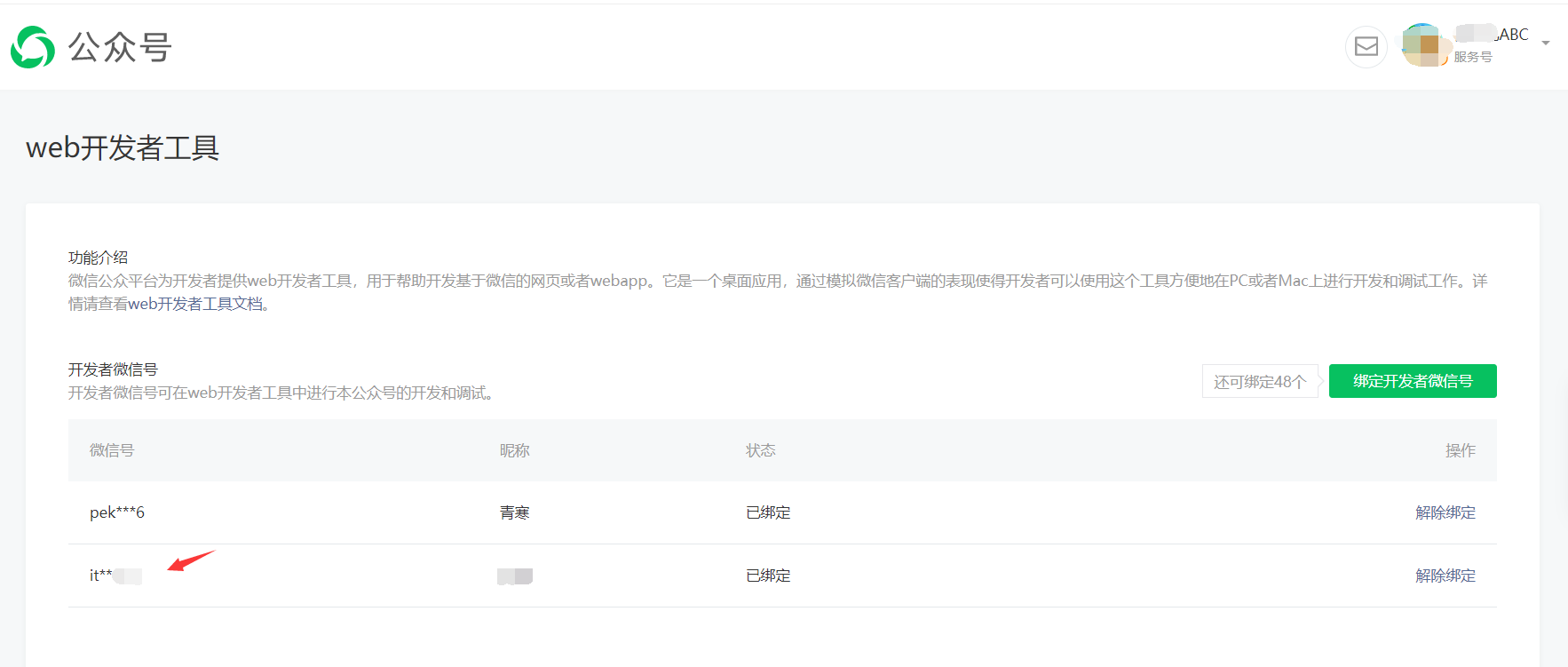Unbind the it** account via 解除绑定

(1445, 576)
